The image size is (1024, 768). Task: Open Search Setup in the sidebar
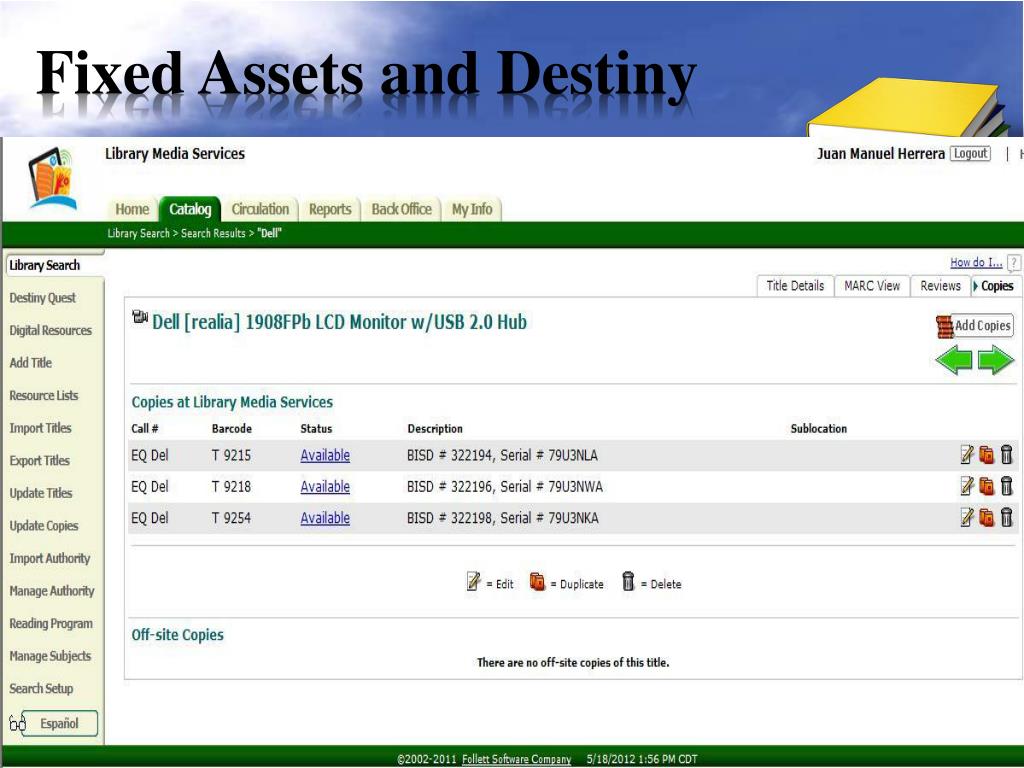tap(41, 688)
